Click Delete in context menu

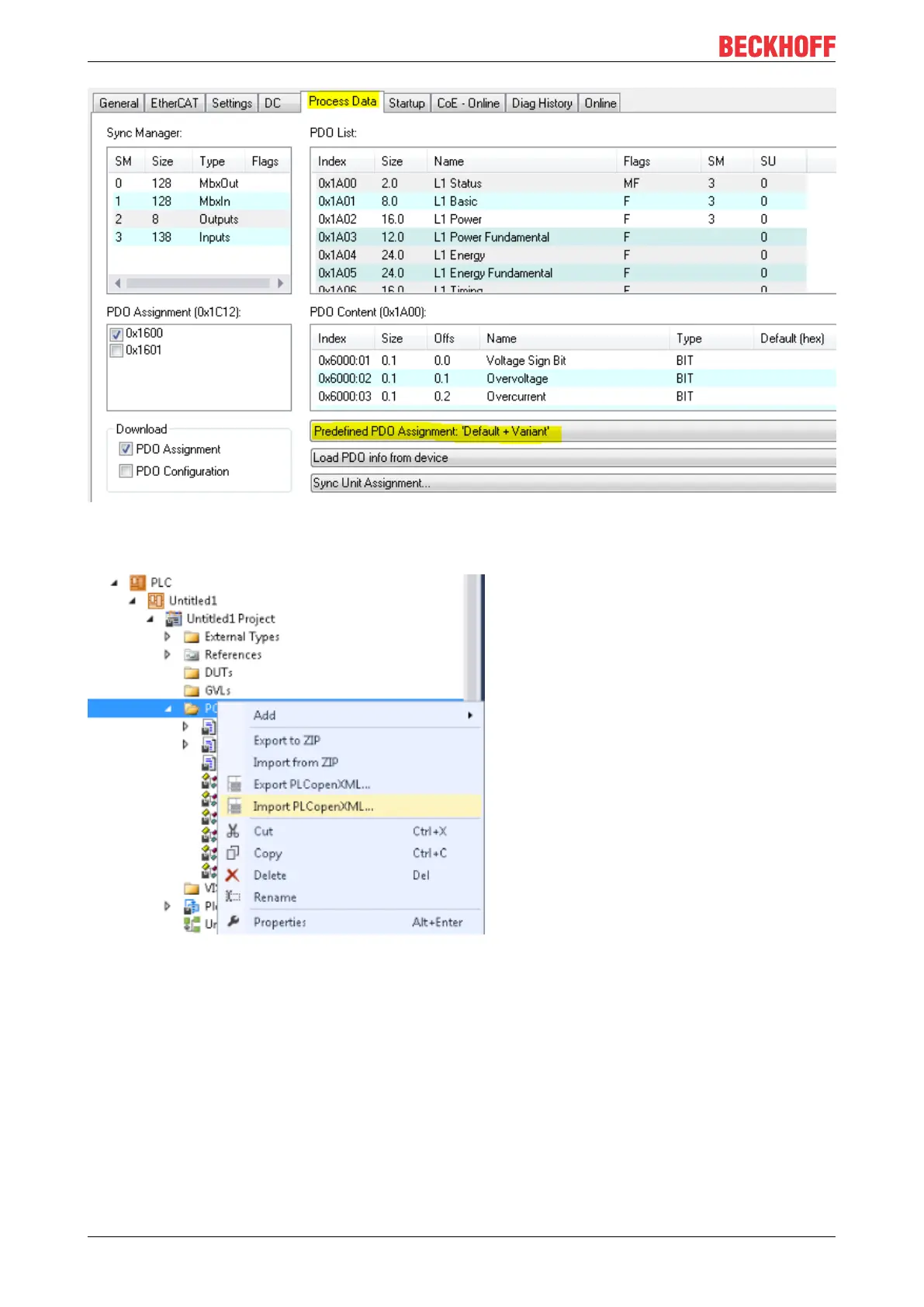351,875
